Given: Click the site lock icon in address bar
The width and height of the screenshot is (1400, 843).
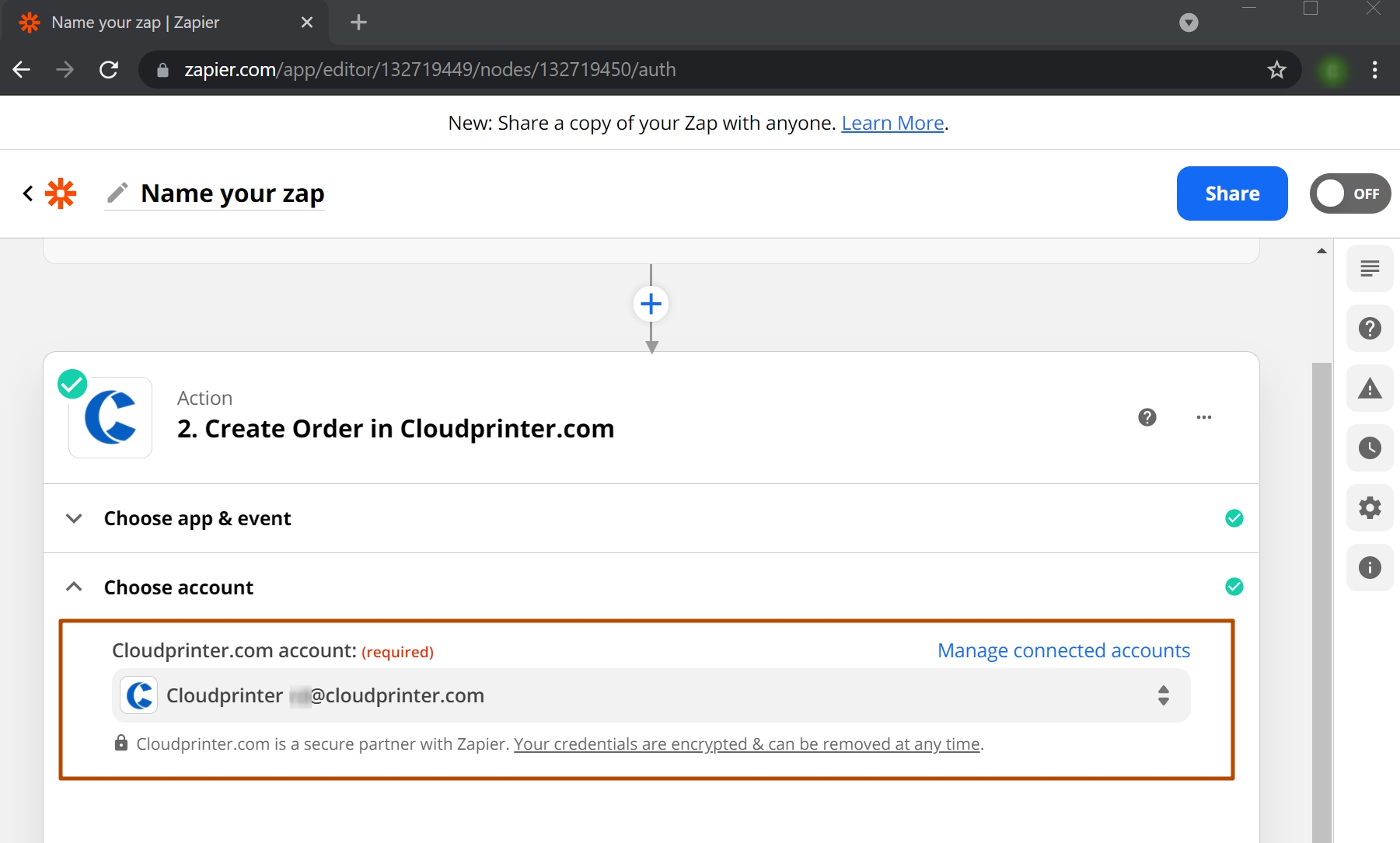Looking at the screenshot, I should [162, 70].
